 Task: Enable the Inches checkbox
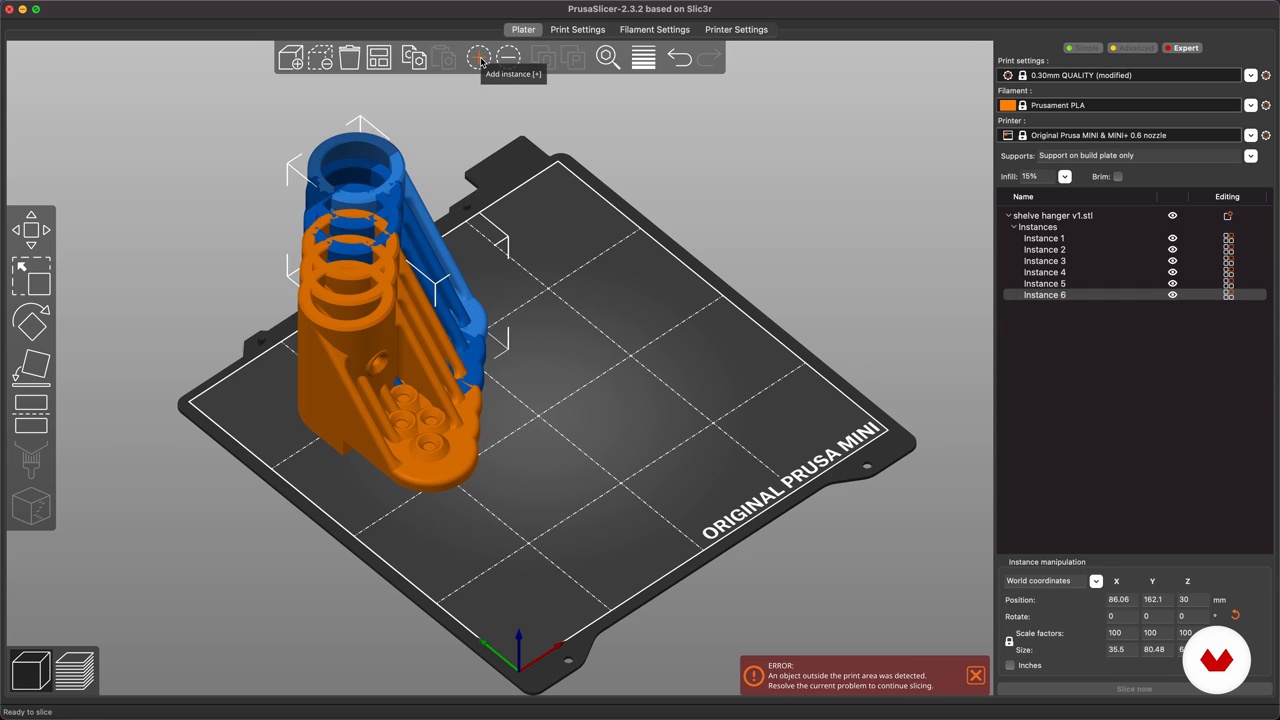1010,666
